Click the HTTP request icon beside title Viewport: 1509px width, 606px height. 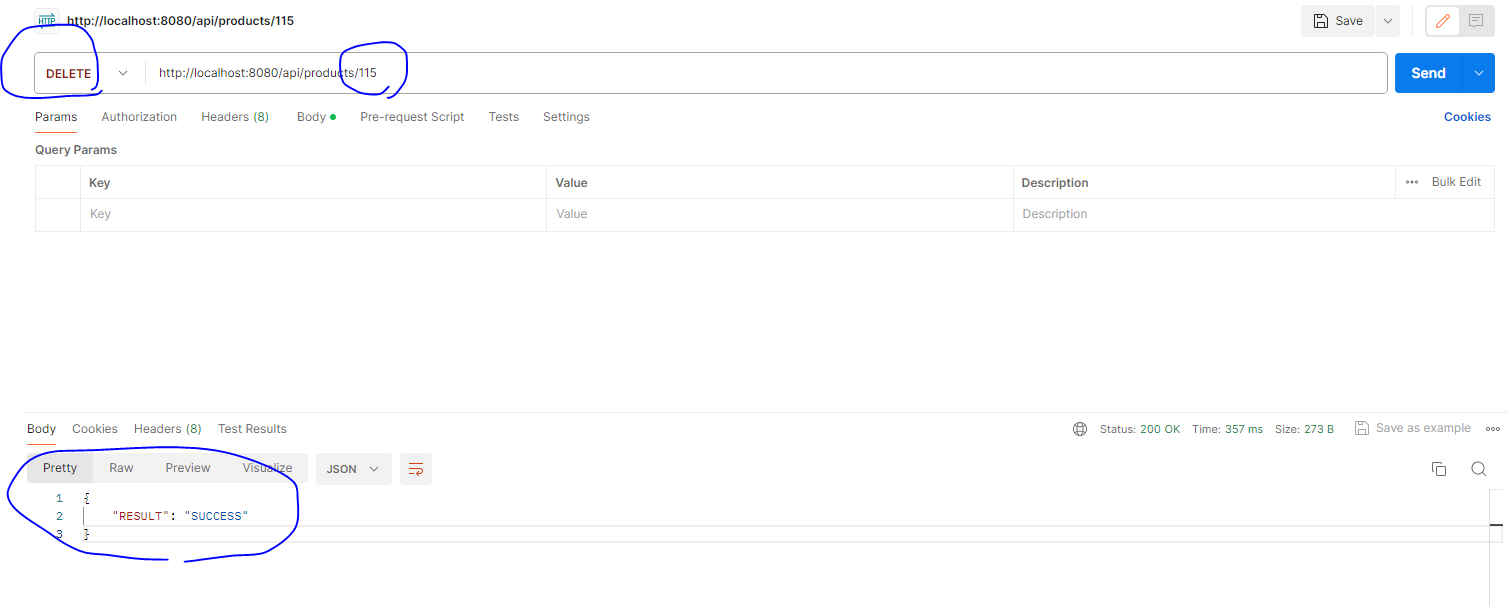pos(47,20)
